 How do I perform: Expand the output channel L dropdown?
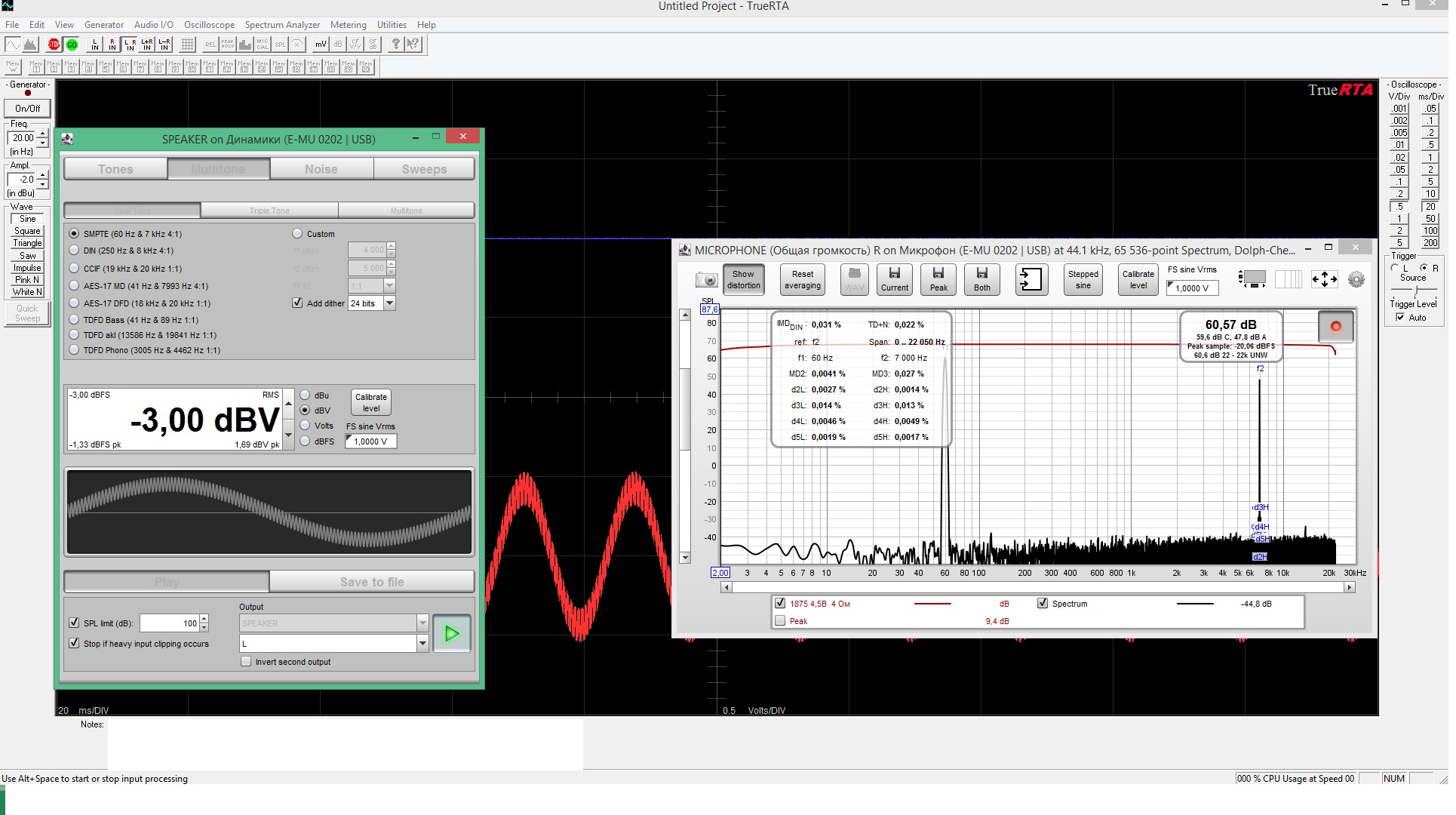[x=422, y=644]
